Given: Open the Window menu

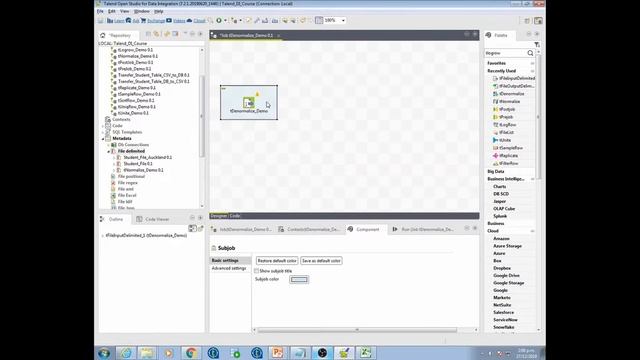Looking at the screenshot, I should 142,11.
